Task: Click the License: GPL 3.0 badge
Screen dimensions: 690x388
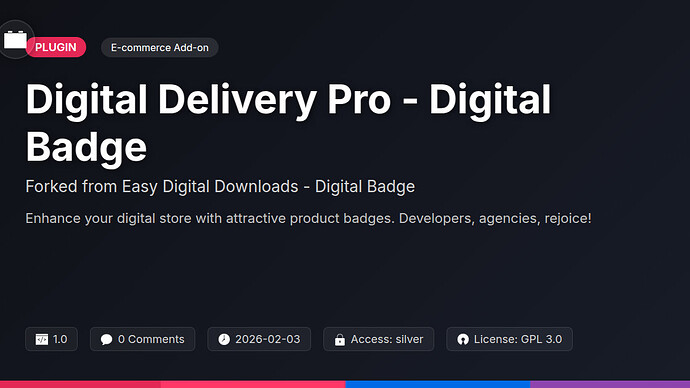Action: [x=510, y=339]
